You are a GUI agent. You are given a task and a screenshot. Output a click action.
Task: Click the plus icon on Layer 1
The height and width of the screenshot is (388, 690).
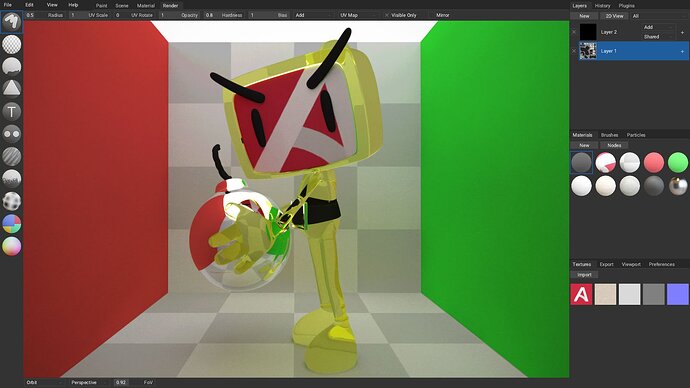click(x=683, y=51)
